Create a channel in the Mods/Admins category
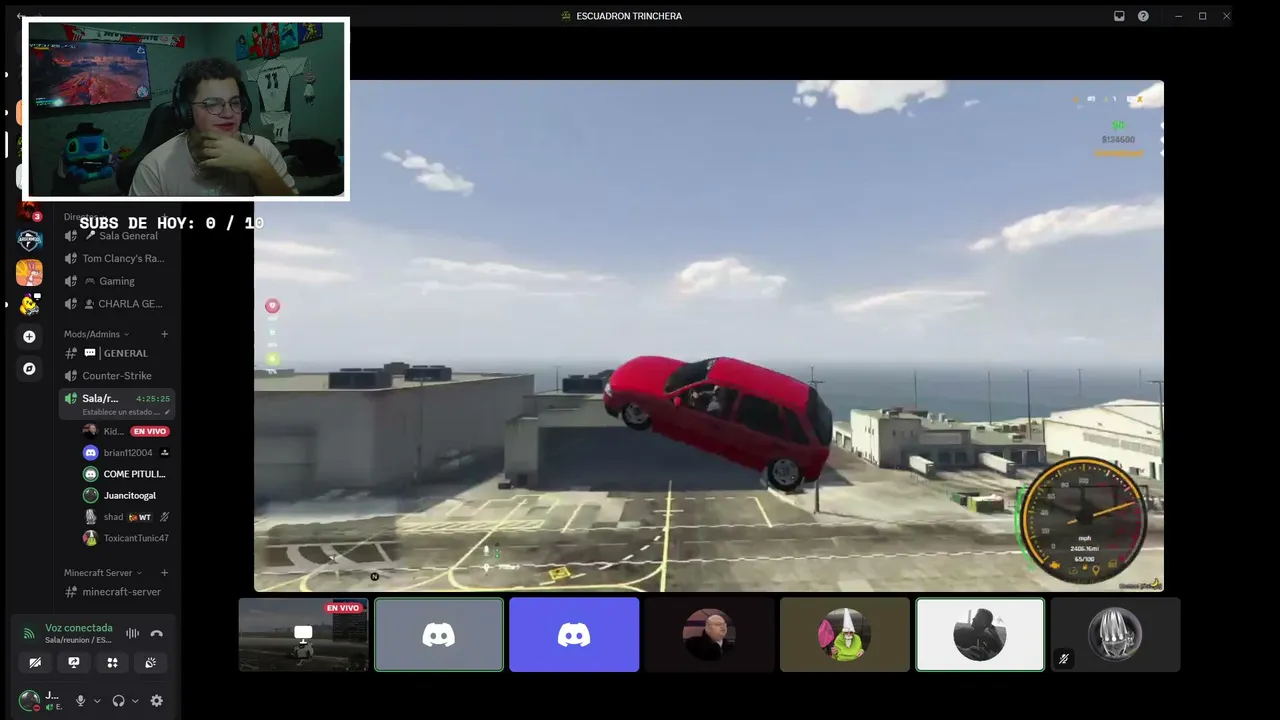Image resolution: width=1280 pixels, height=720 pixels. [165, 334]
